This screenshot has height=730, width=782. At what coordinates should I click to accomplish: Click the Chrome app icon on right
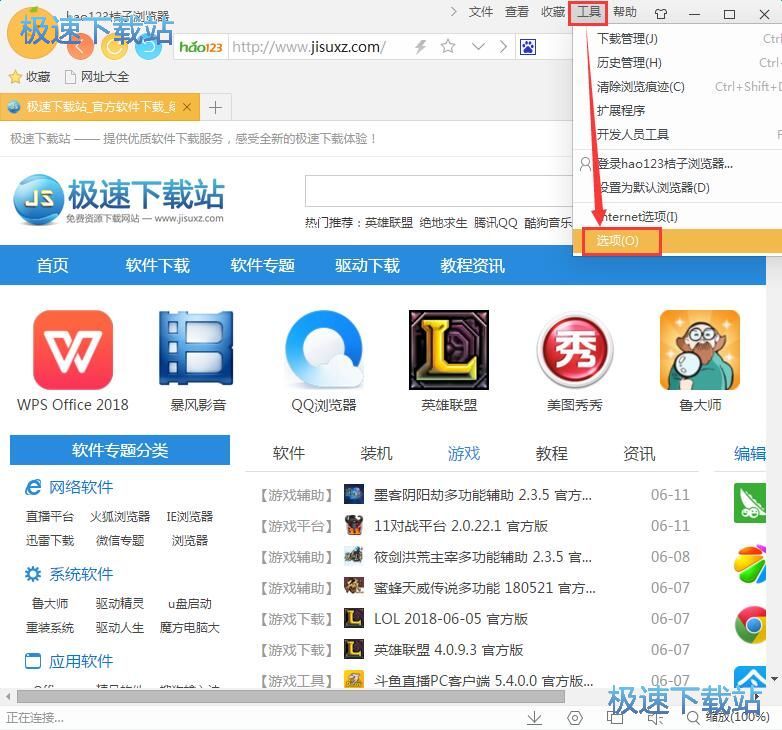(x=751, y=625)
